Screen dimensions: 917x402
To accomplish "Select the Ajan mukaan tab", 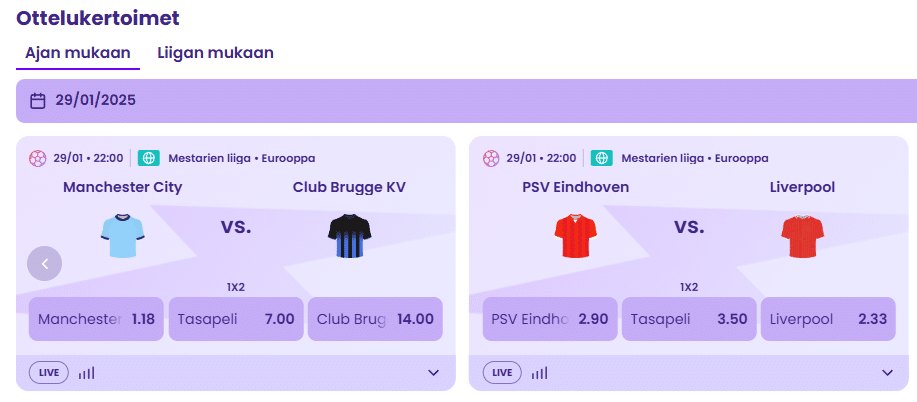I will pos(78,53).
